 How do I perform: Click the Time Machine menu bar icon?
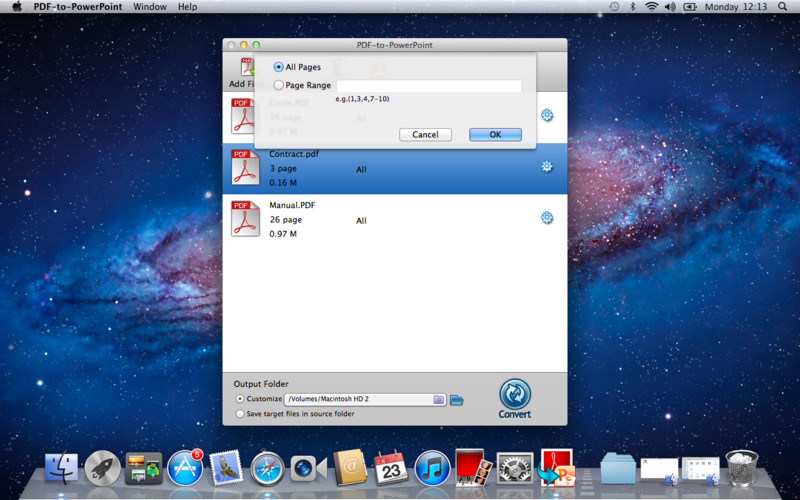614,7
